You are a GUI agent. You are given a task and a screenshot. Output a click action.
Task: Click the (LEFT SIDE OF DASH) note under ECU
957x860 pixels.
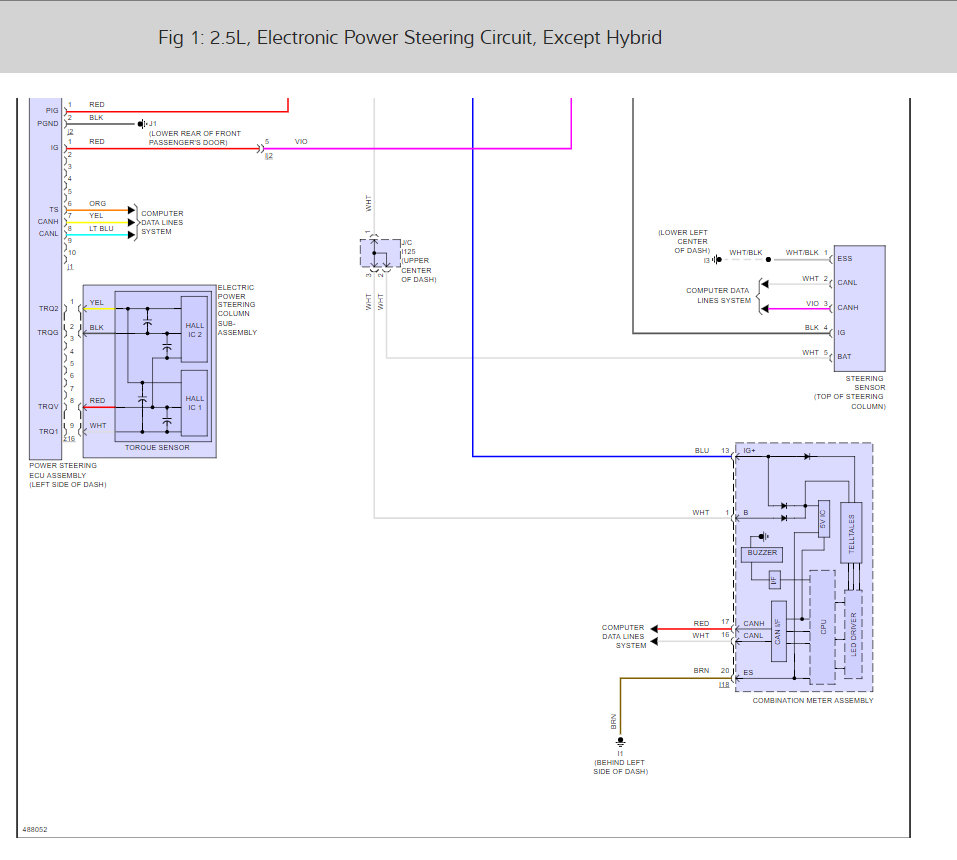[x=68, y=485]
